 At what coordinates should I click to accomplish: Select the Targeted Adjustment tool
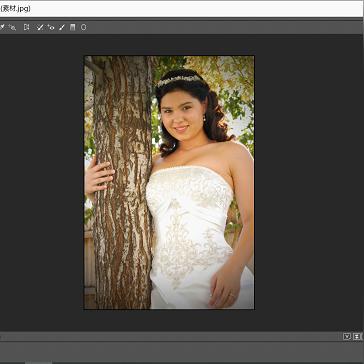(x=12, y=27)
